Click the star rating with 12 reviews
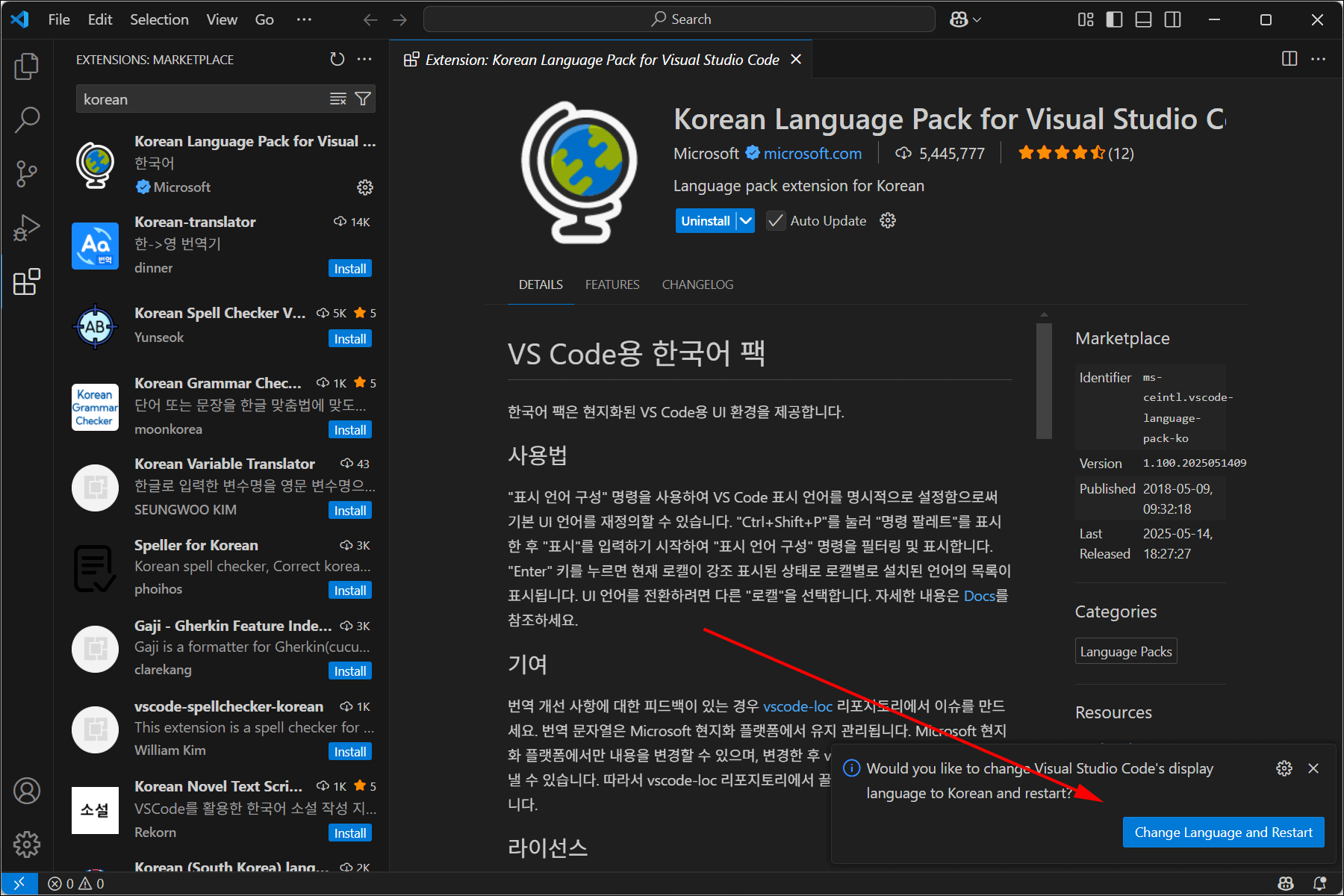The image size is (1344, 896). pos(1076,153)
